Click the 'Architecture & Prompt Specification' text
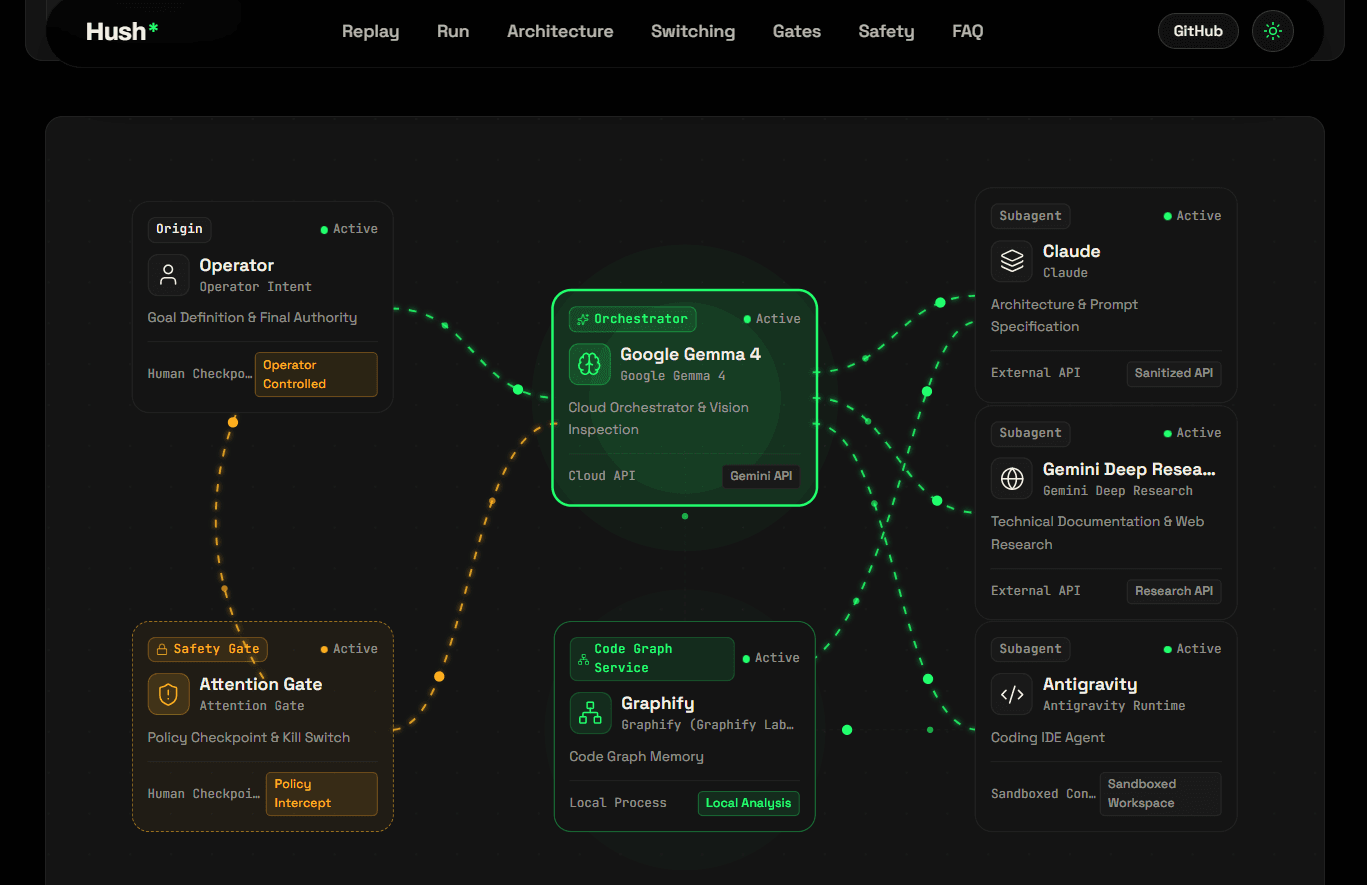 click(1064, 315)
